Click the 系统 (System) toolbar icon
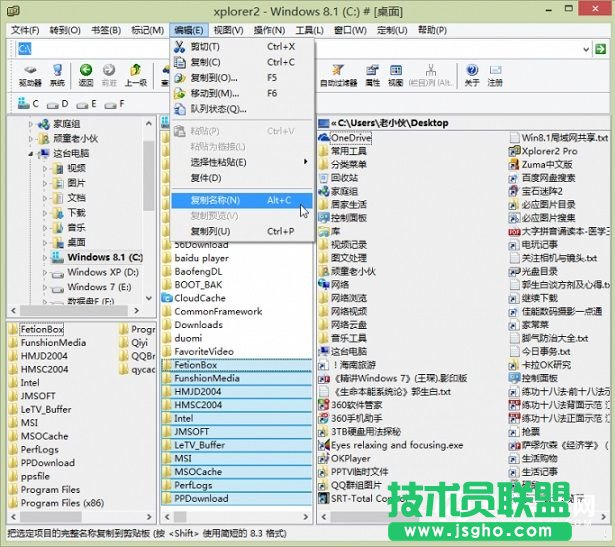 57,75
